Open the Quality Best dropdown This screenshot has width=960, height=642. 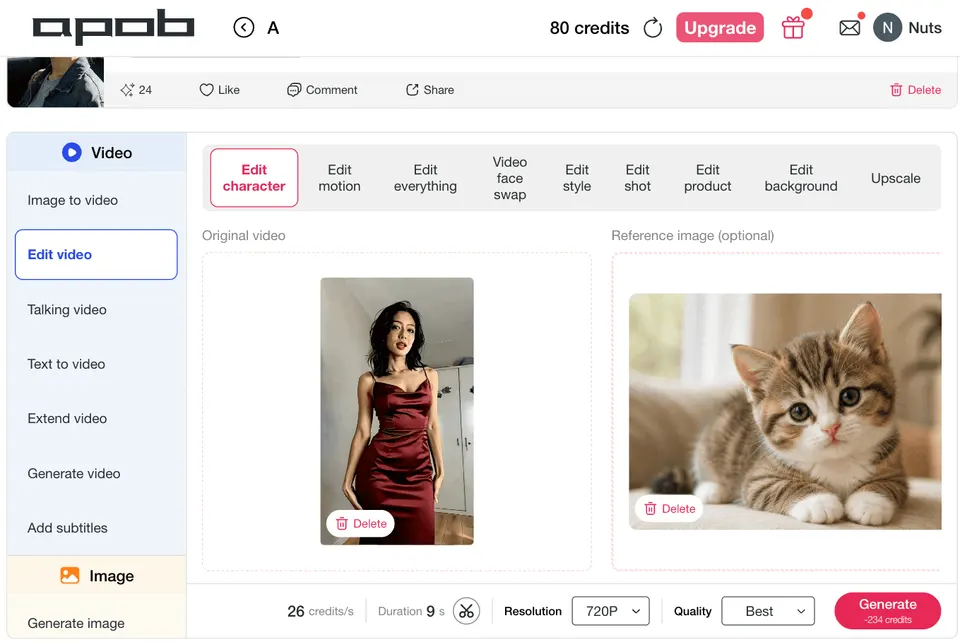pyautogui.click(x=768, y=611)
